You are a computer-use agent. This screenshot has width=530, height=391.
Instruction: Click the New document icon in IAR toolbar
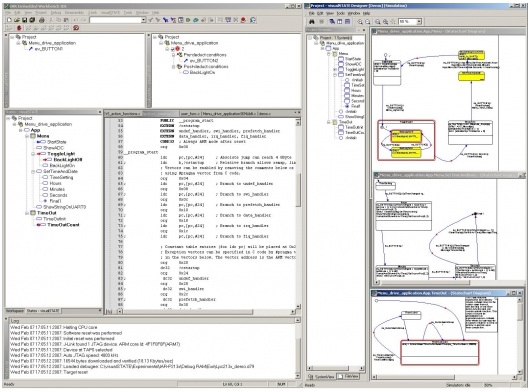[9, 20]
